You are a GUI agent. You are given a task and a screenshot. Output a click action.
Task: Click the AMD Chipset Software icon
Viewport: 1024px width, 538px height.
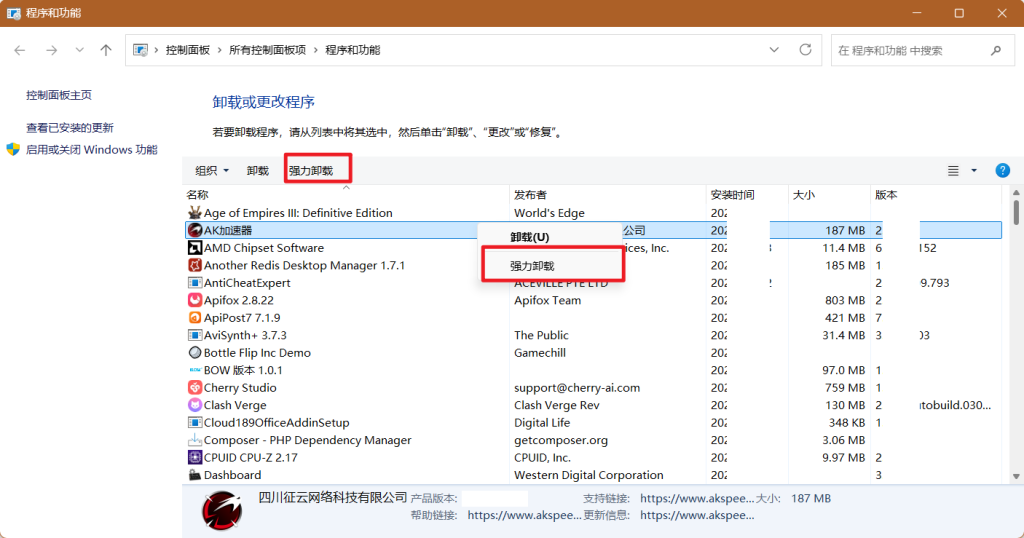point(195,247)
